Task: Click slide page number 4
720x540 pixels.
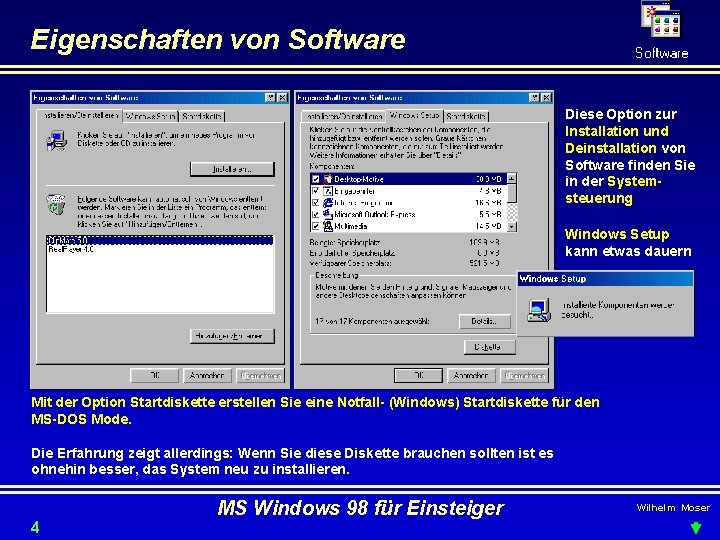Action: [x=35, y=527]
